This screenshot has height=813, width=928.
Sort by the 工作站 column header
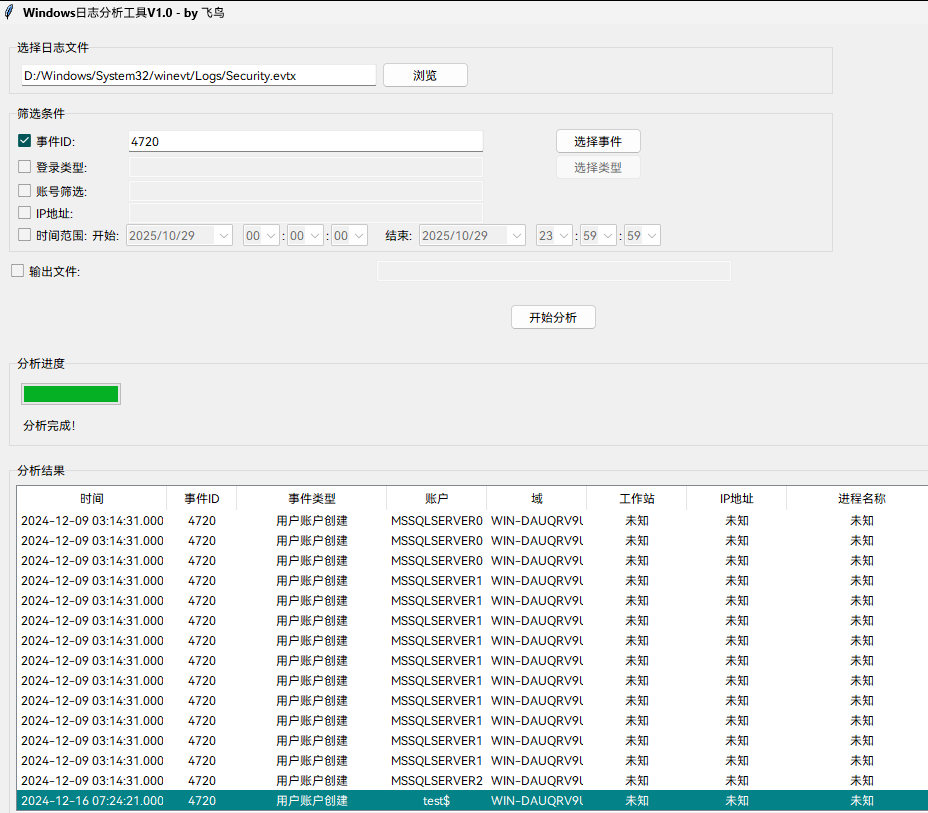tap(637, 499)
